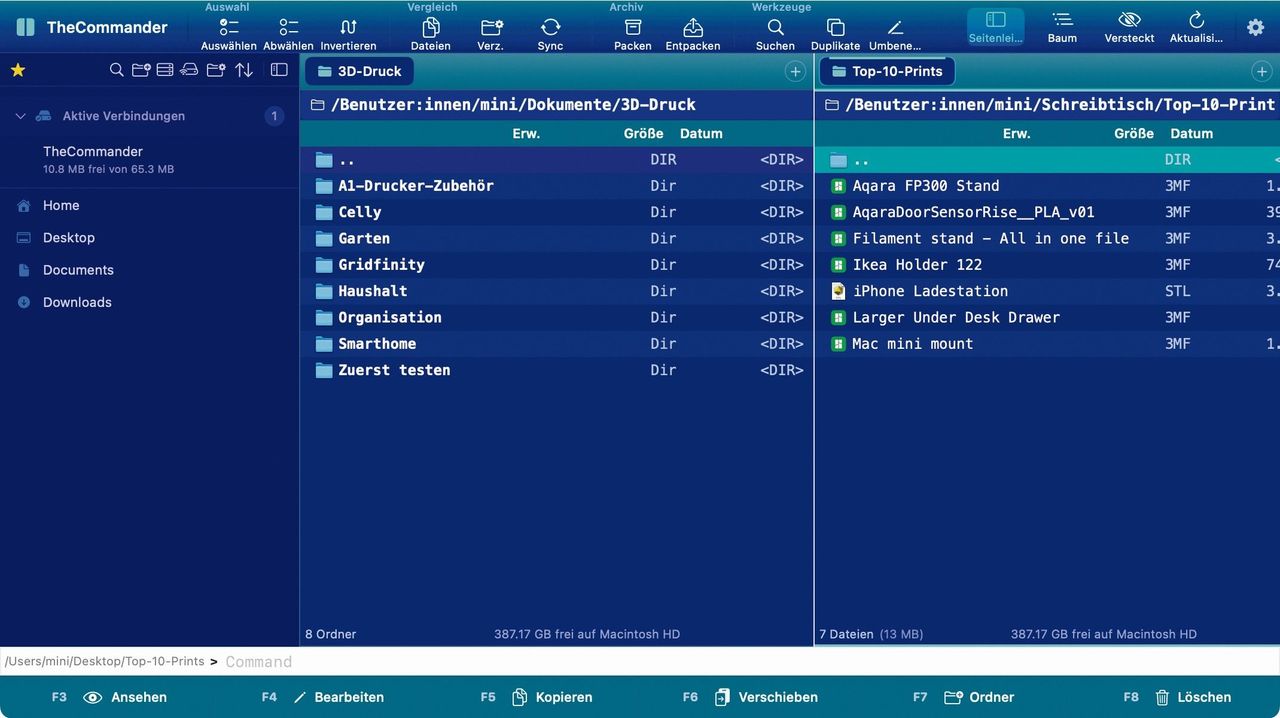
Task: Compare directories with the Verz. icon
Action: 491,27
